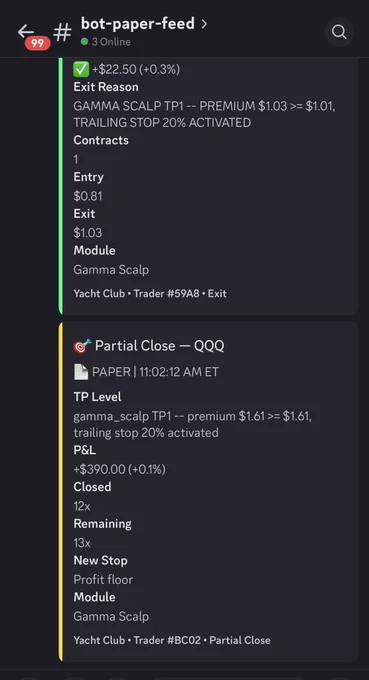Expand channel details chevron beside bot-paper-feed
Screen dimensions: 369x680
(204, 24)
